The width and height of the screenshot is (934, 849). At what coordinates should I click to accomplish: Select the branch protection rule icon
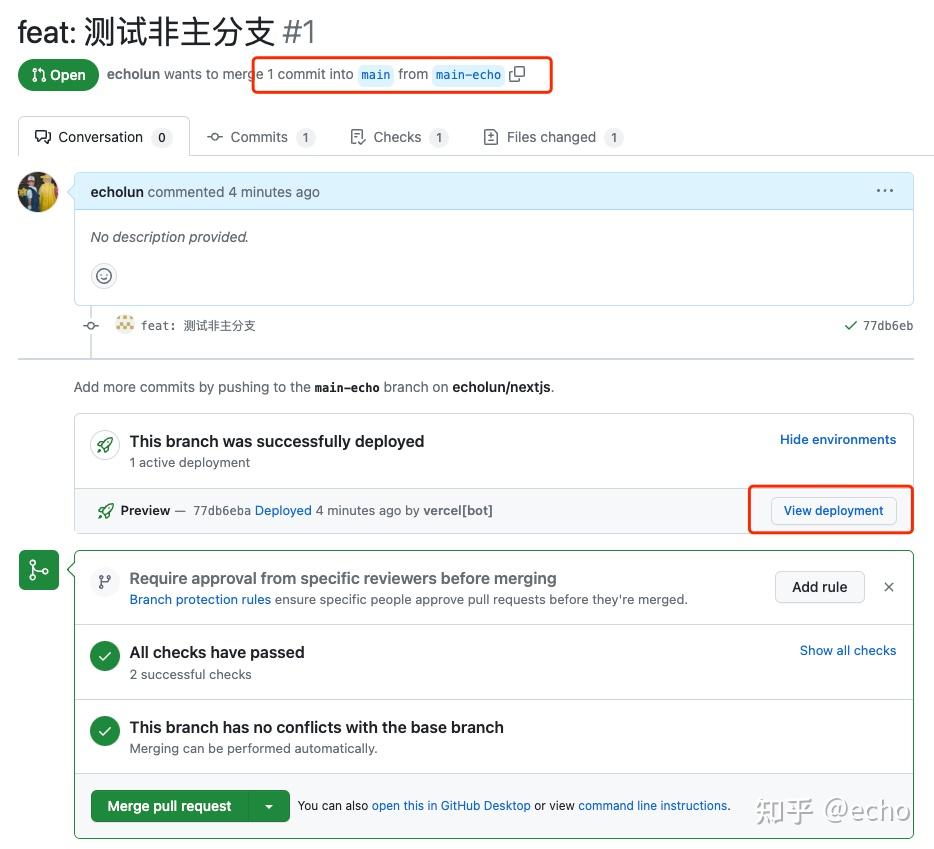click(105, 581)
